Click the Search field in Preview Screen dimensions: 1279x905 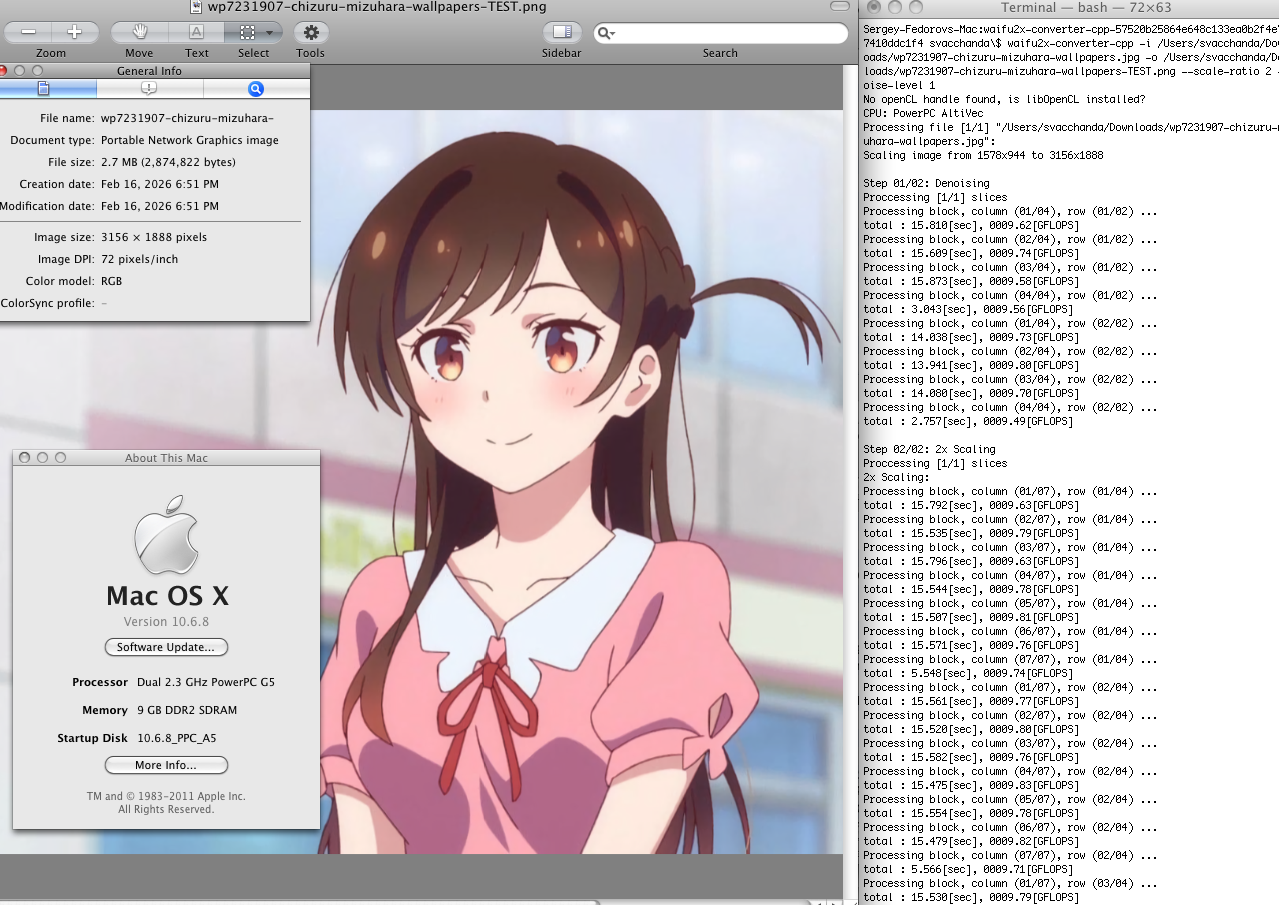[x=720, y=33]
